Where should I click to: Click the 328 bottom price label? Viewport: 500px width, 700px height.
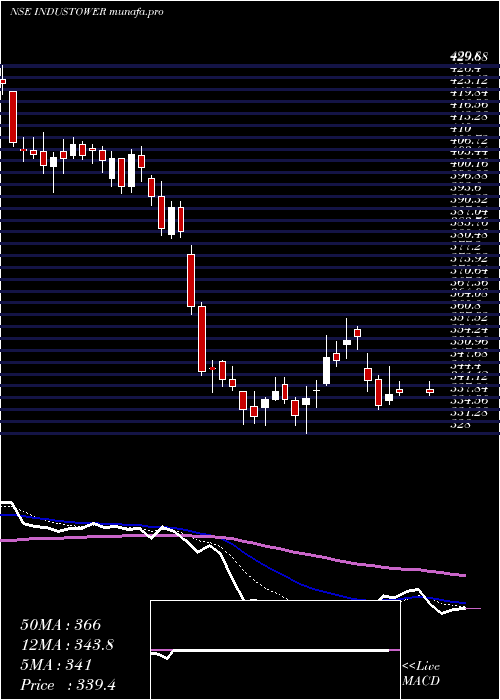tap(461, 425)
